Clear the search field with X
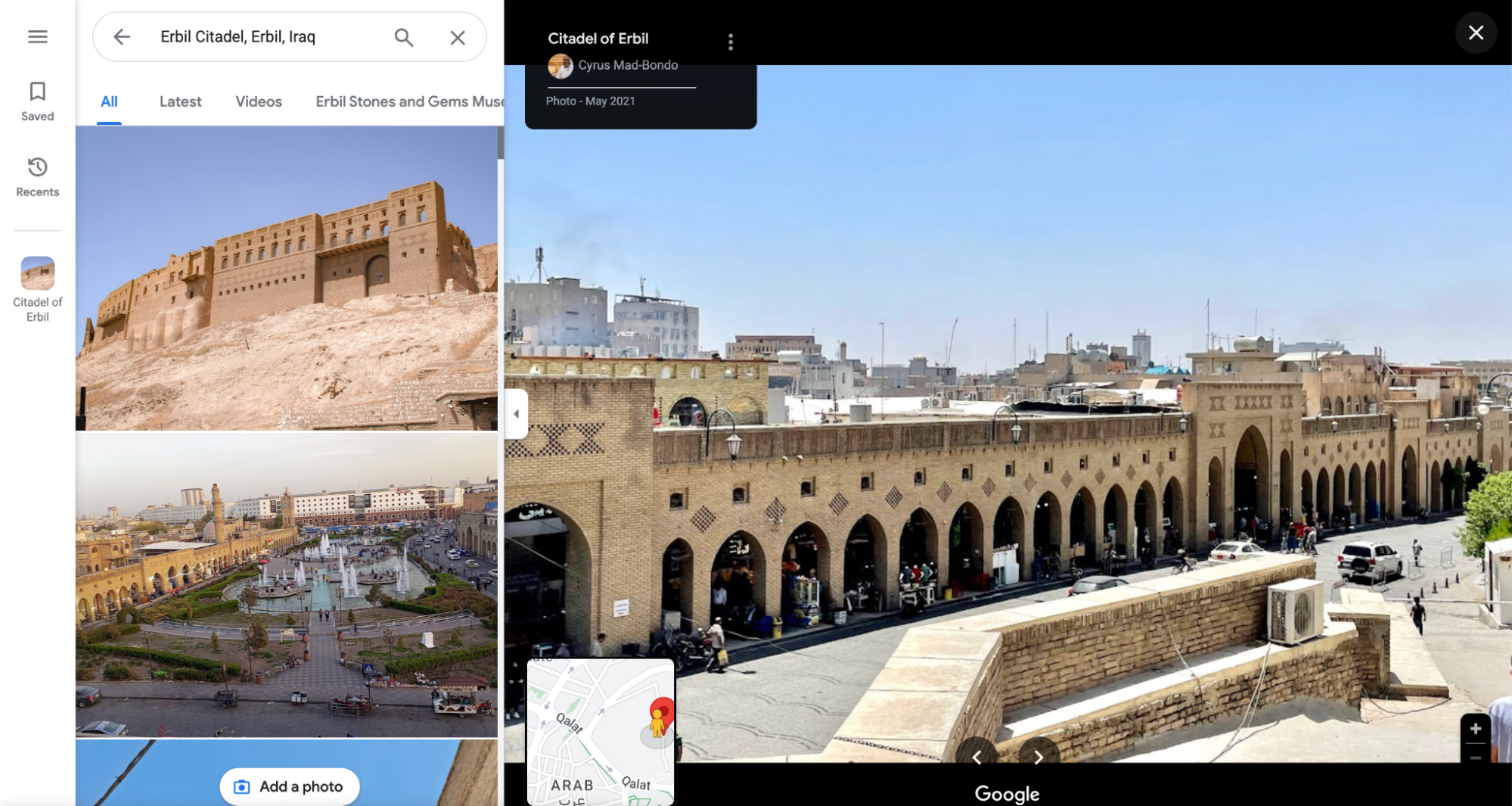Image resolution: width=1512 pixels, height=806 pixels. coord(457,37)
